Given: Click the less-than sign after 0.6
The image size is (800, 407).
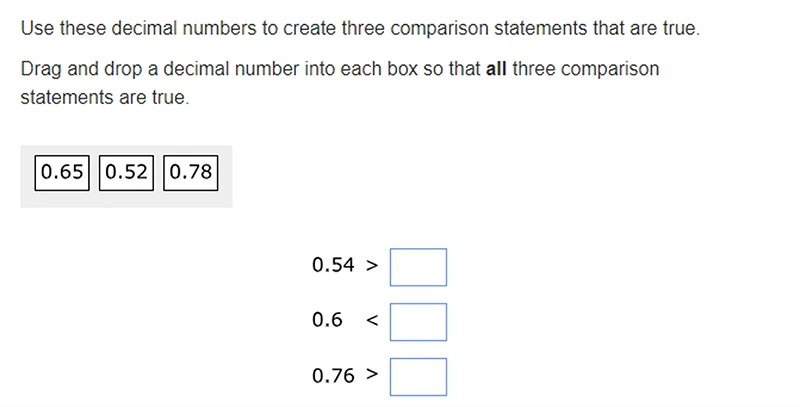Looking at the screenshot, I should [372, 320].
